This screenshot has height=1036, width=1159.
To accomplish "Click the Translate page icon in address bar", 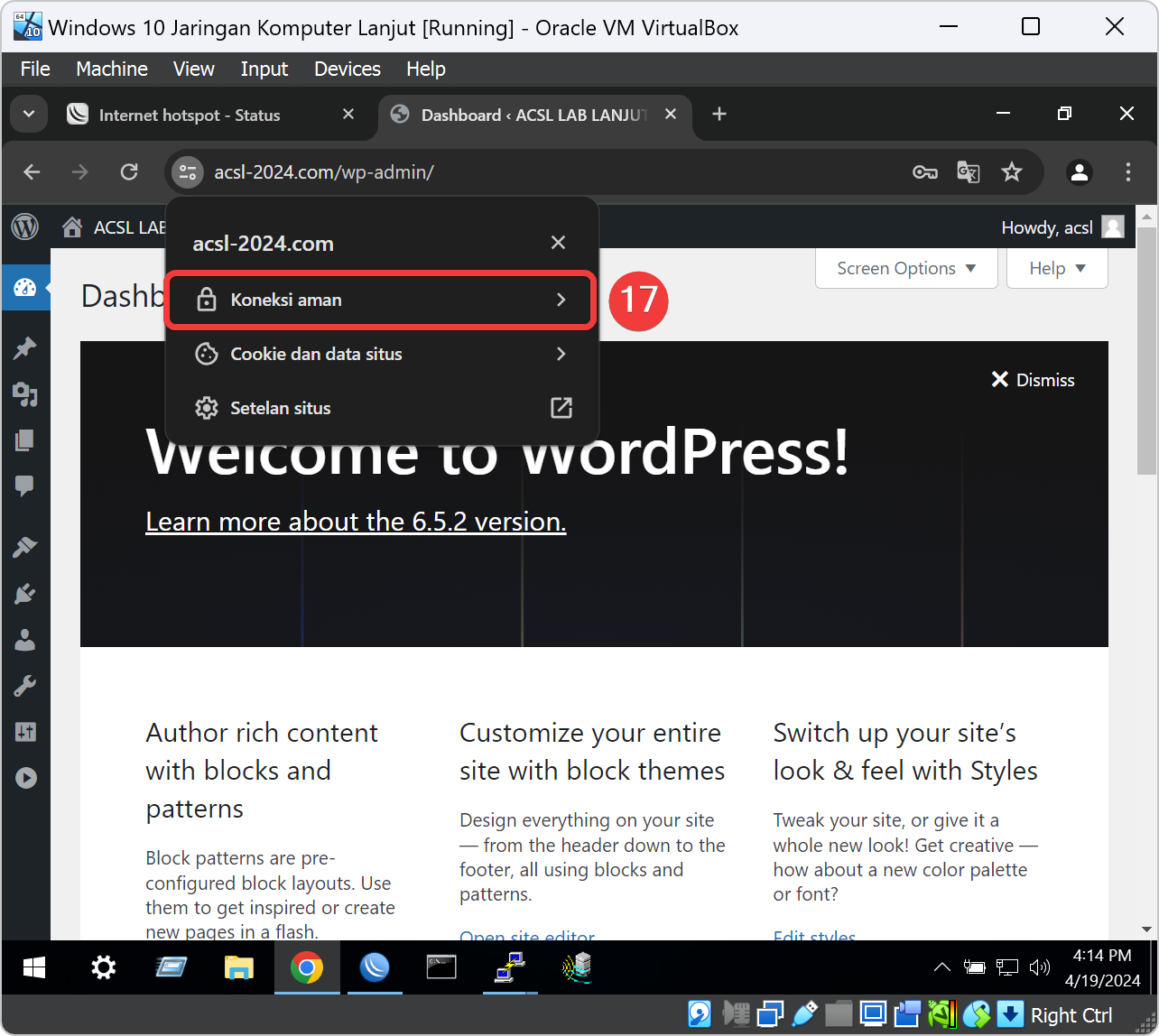I will coord(968,172).
